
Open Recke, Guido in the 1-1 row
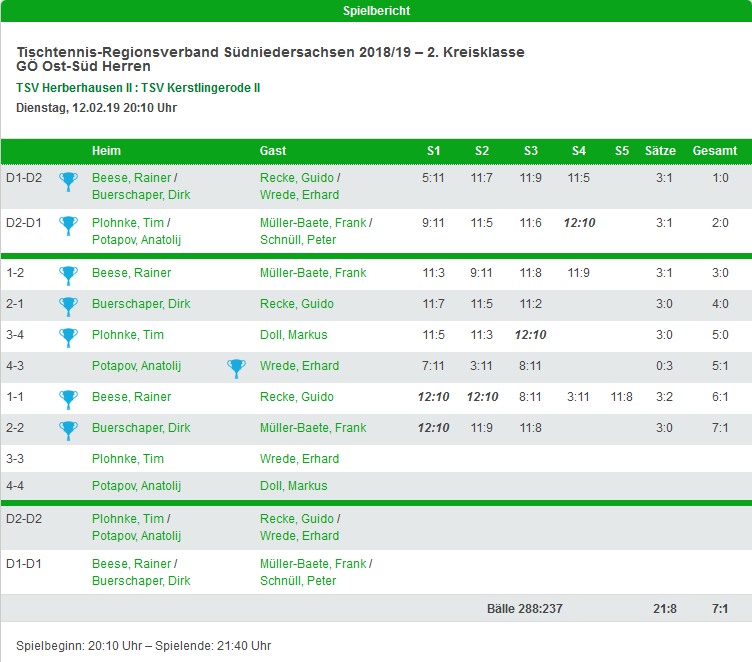[297, 397]
